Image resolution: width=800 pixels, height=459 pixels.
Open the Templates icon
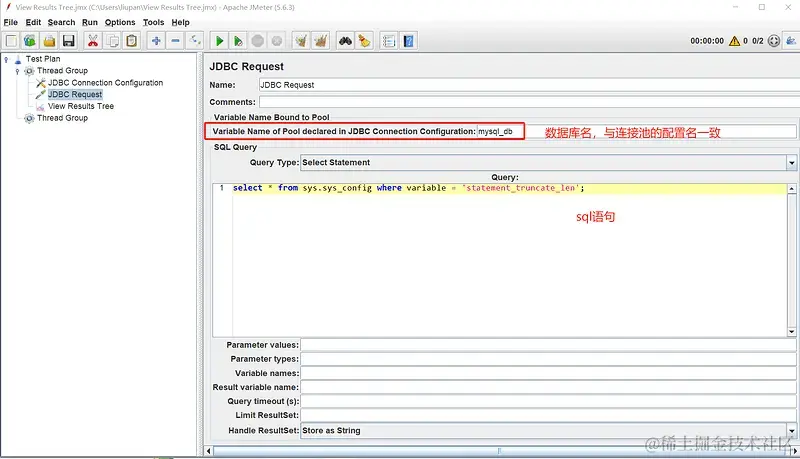point(30,41)
